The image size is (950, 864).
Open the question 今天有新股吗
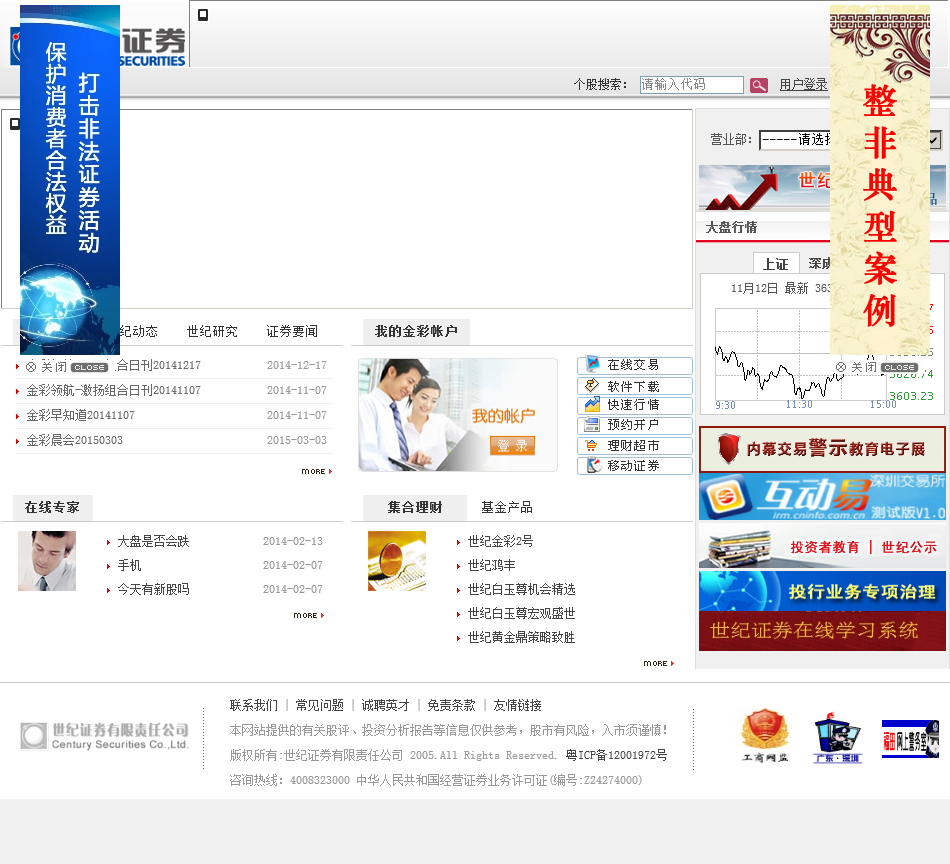coord(153,590)
